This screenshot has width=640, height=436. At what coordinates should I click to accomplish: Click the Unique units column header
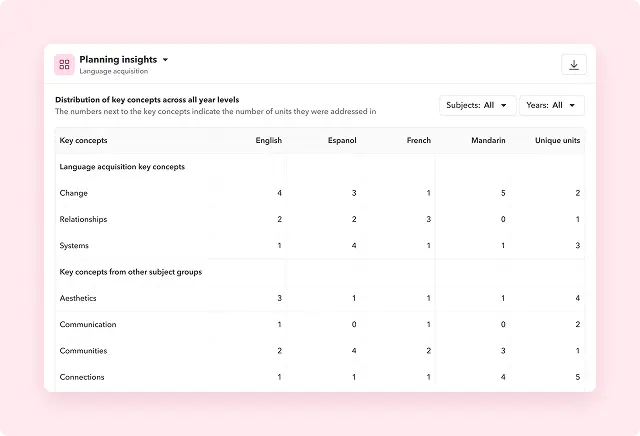(x=557, y=141)
